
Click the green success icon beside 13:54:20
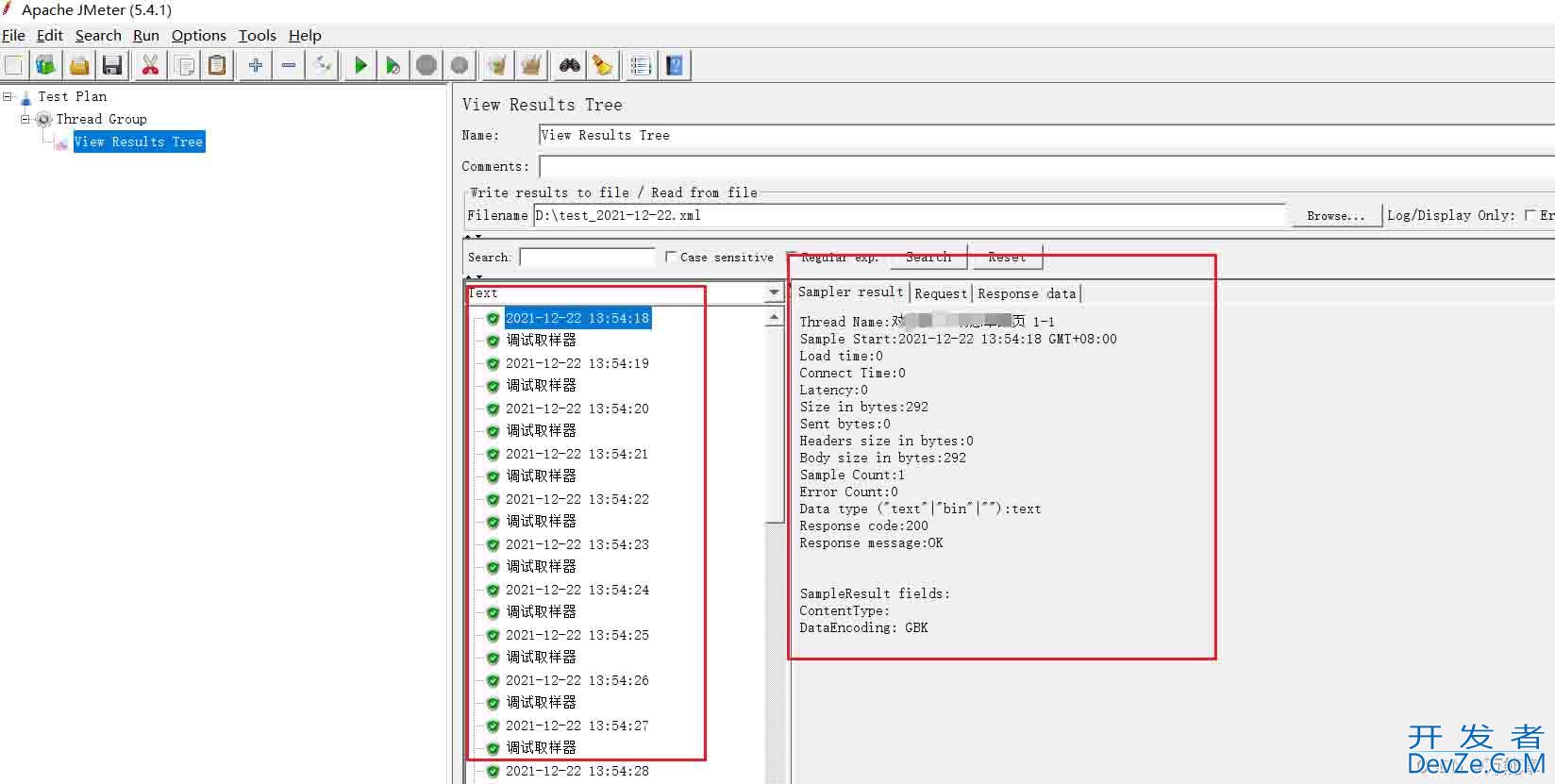click(x=493, y=409)
